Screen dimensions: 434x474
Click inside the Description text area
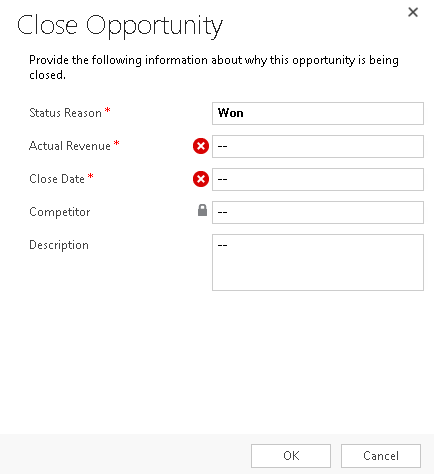pyautogui.click(x=318, y=262)
